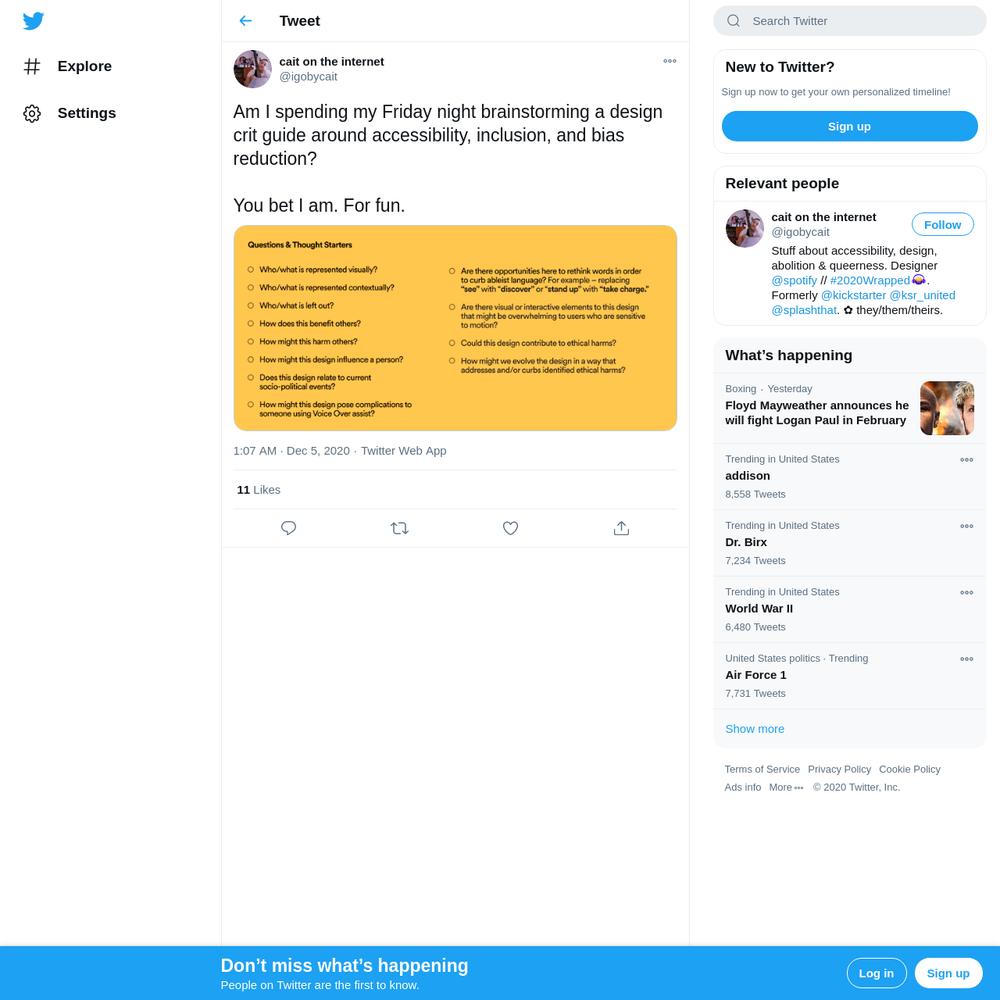Retweet using the retweet icon
Image resolution: width=1000 pixels, height=1000 pixels.
[399, 528]
